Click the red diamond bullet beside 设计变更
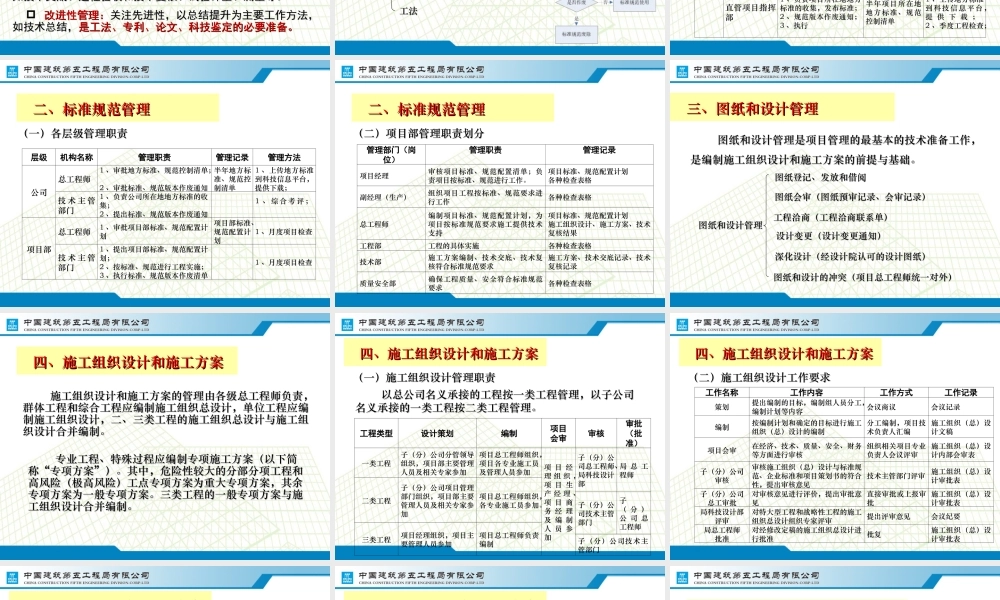The height and width of the screenshot is (600, 1000). click(771, 237)
